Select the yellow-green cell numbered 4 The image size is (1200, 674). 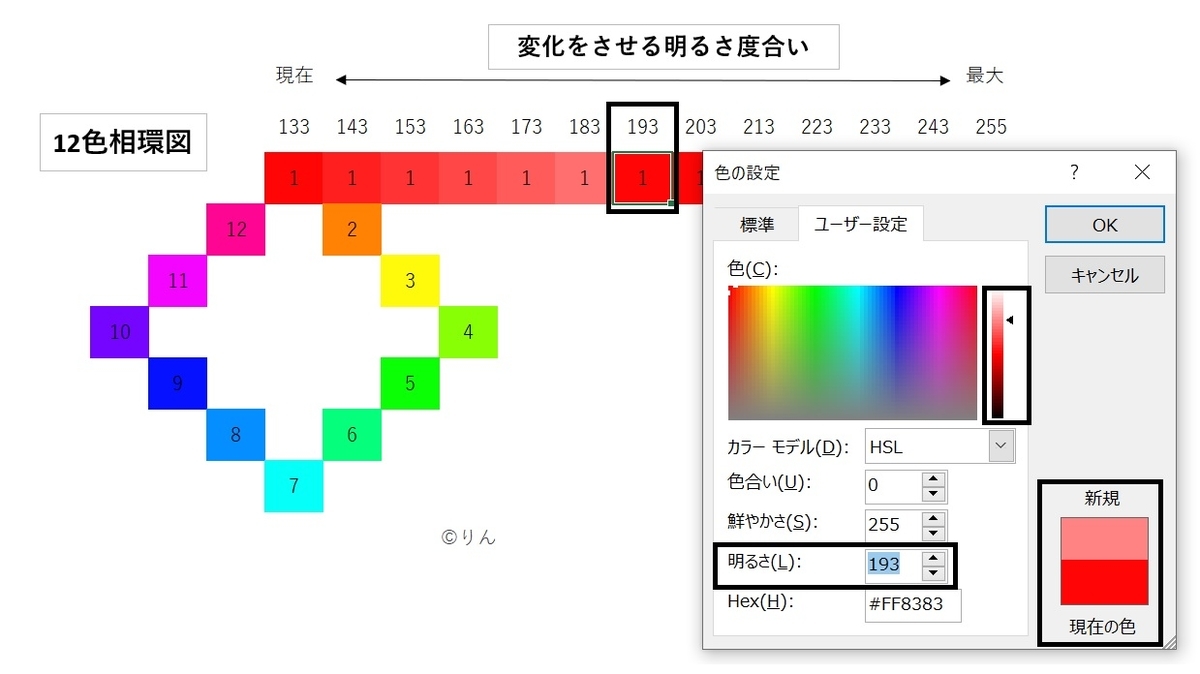468,331
